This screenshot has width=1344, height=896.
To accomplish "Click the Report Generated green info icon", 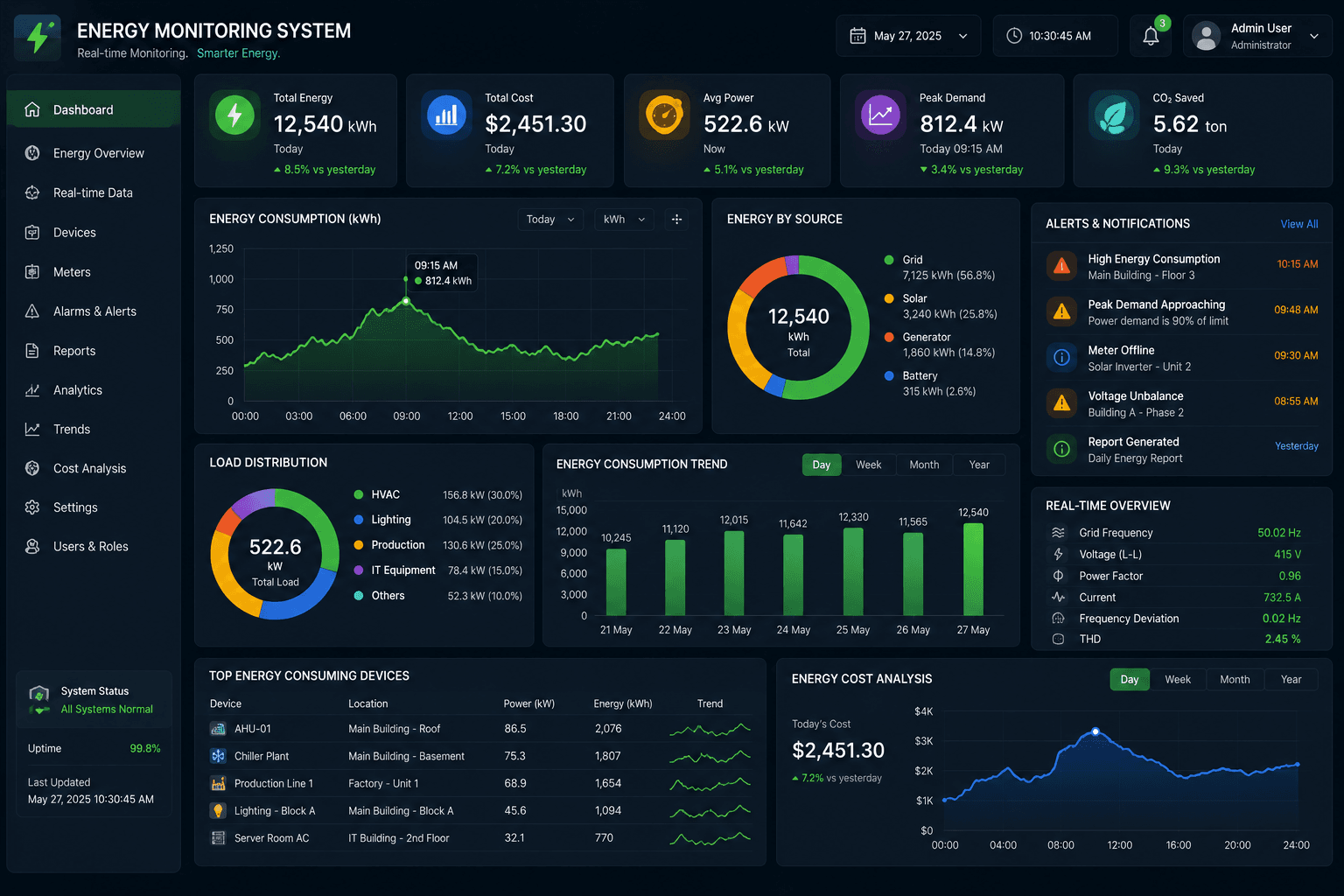I will (1061, 449).
